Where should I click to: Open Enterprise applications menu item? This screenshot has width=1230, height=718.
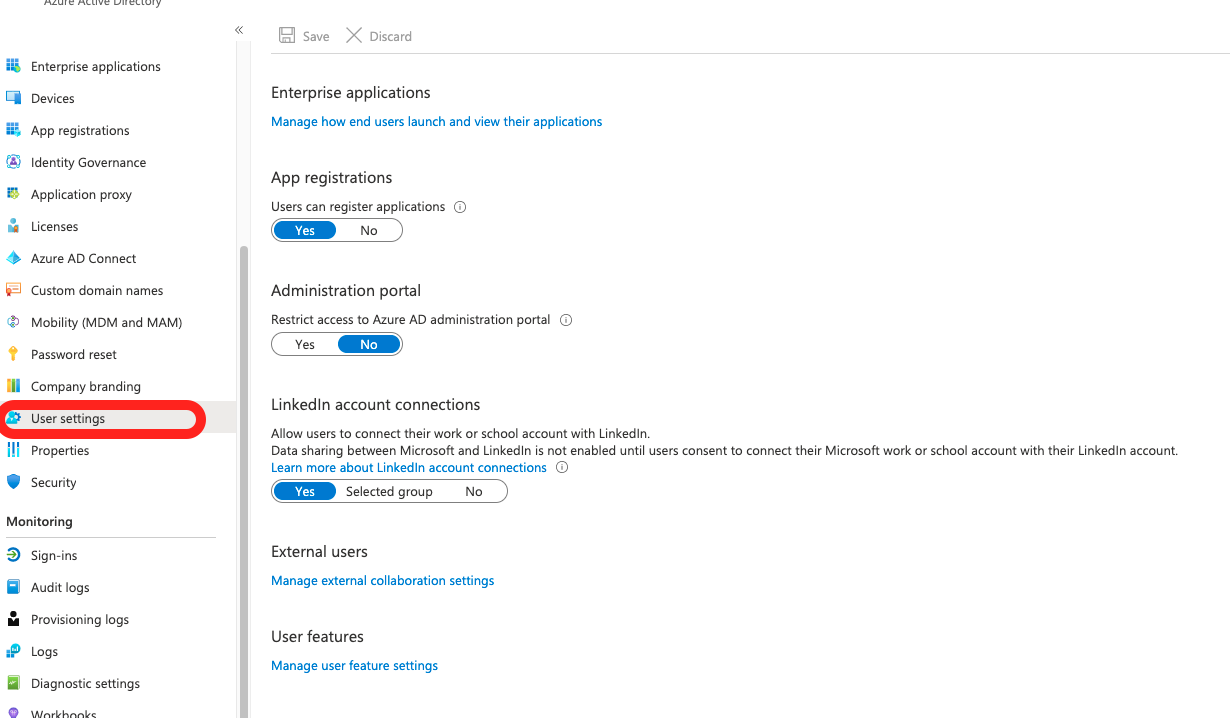[96, 66]
